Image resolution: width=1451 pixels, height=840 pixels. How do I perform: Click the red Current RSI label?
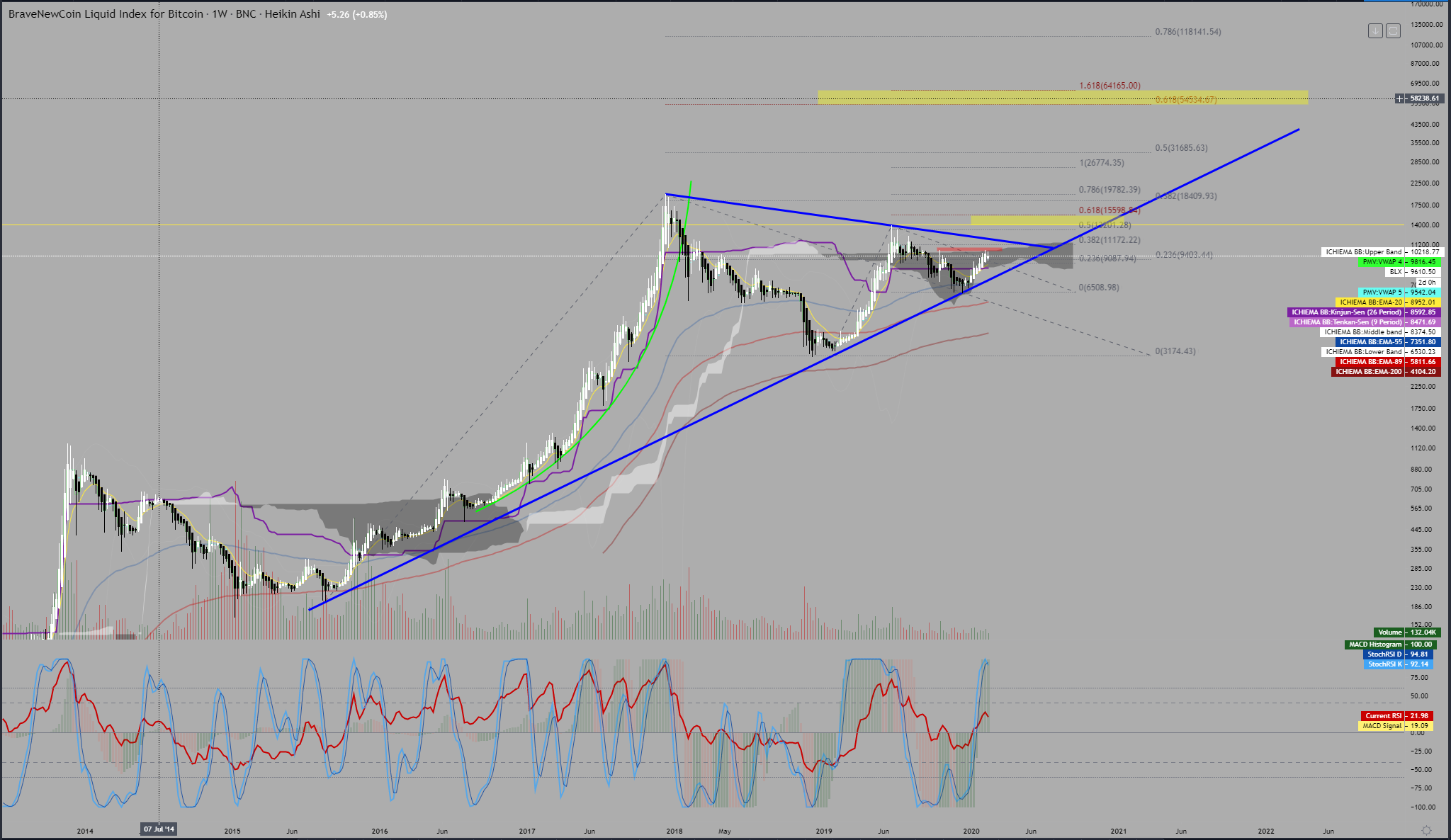1383,716
